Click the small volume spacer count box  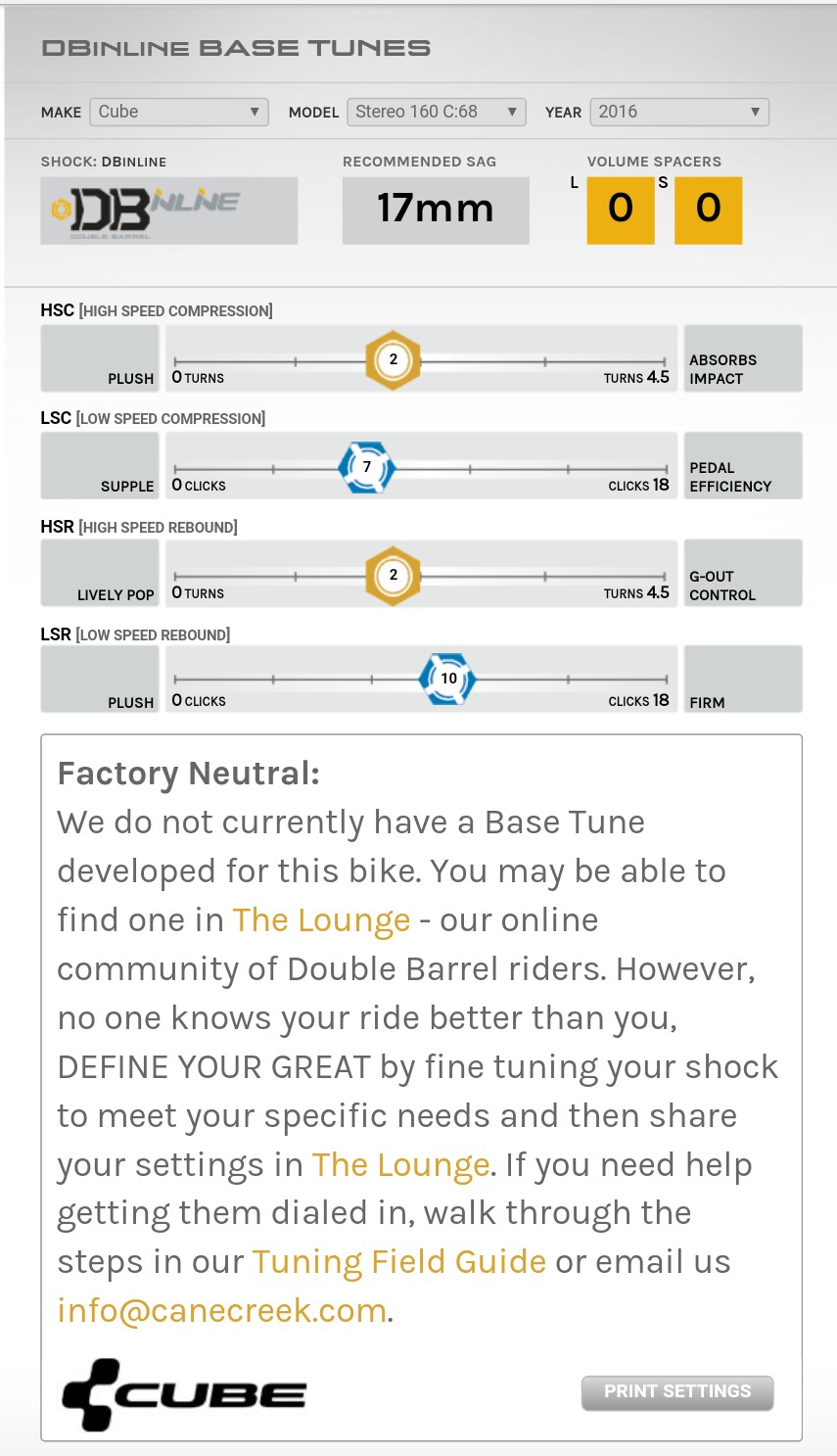tap(709, 211)
